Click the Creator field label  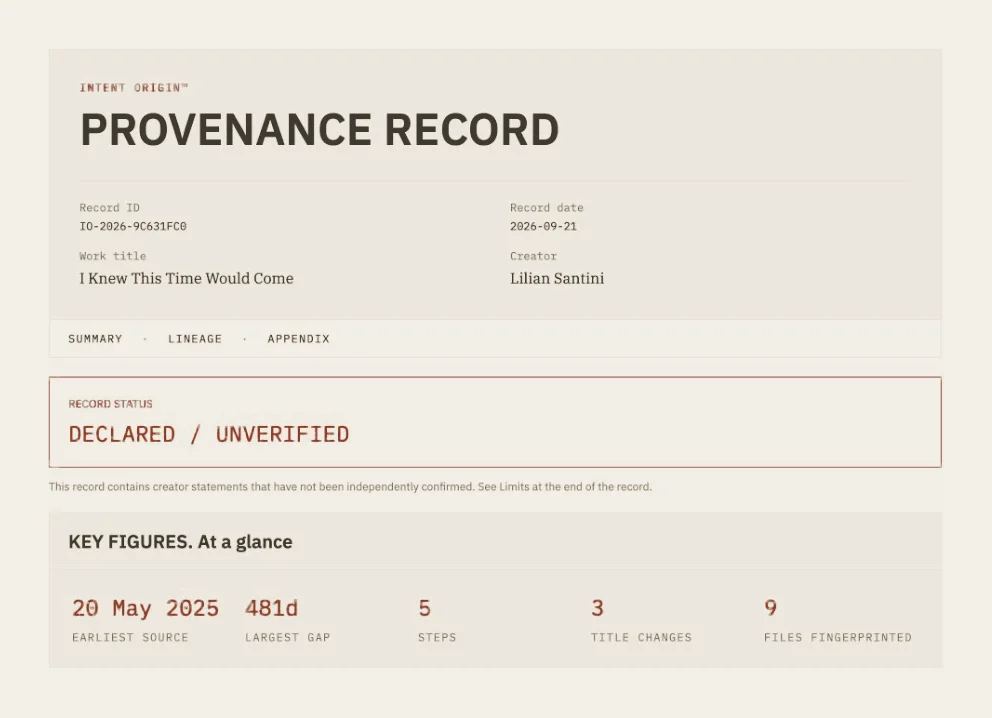point(533,256)
